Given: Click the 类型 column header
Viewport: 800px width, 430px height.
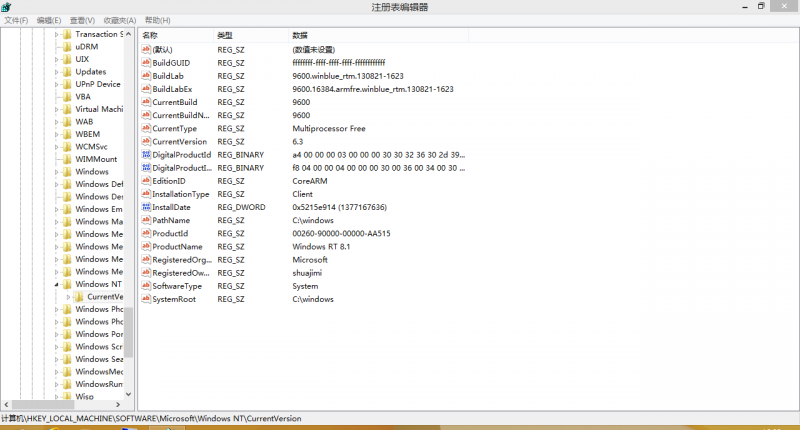Looking at the screenshot, I should point(225,35).
